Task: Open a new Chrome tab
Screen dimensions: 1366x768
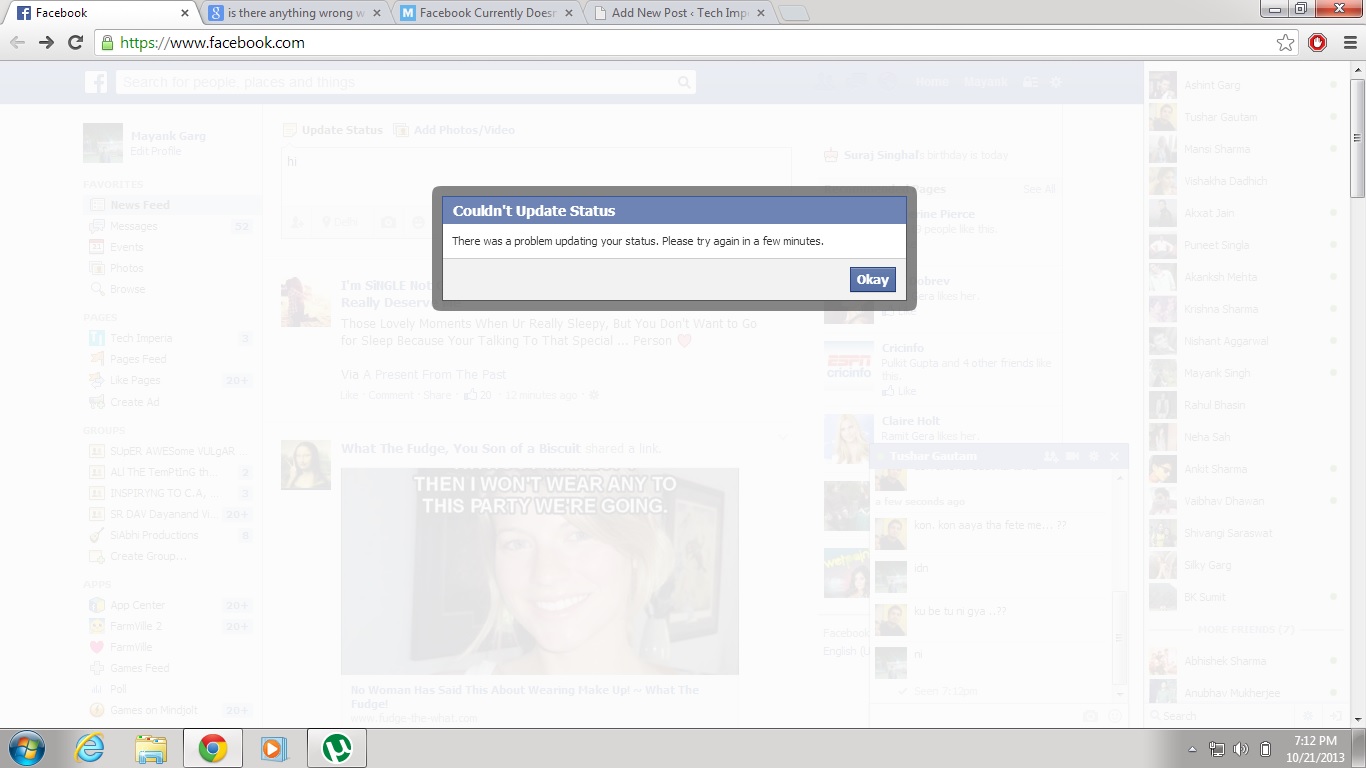Action: pos(794,14)
